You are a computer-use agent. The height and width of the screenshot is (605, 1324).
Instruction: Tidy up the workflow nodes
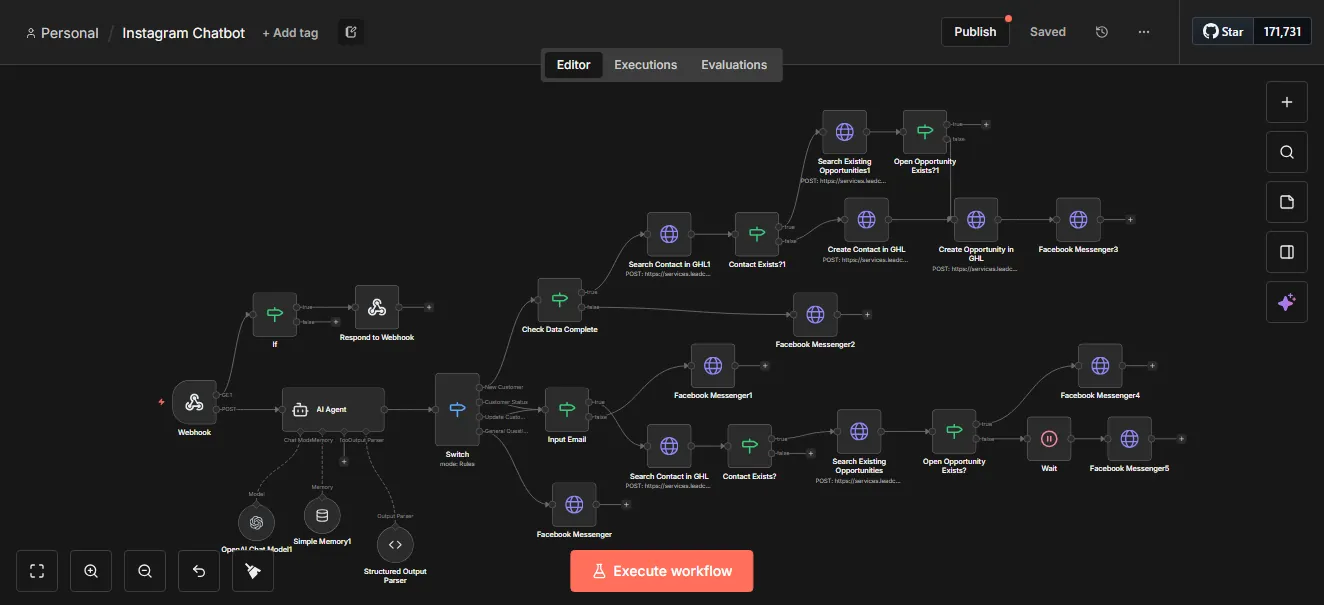(253, 571)
